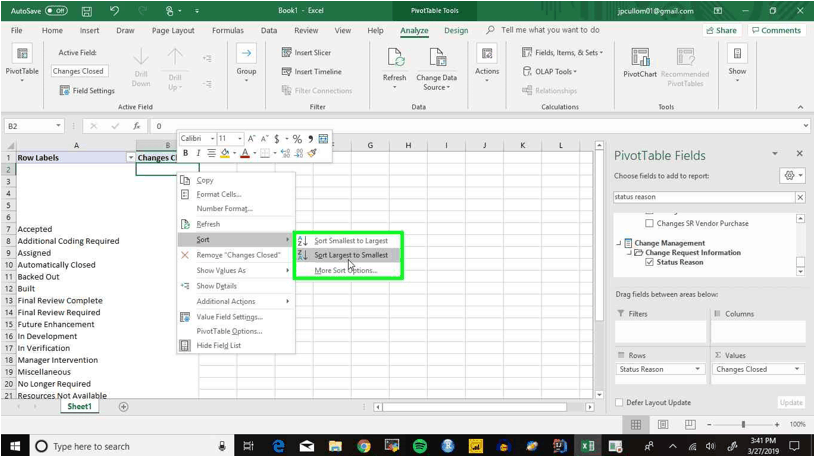This screenshot has width=816, height=456.
Task: Open the mini toolbar font name dropdown
Action: [x=212, y=139]
